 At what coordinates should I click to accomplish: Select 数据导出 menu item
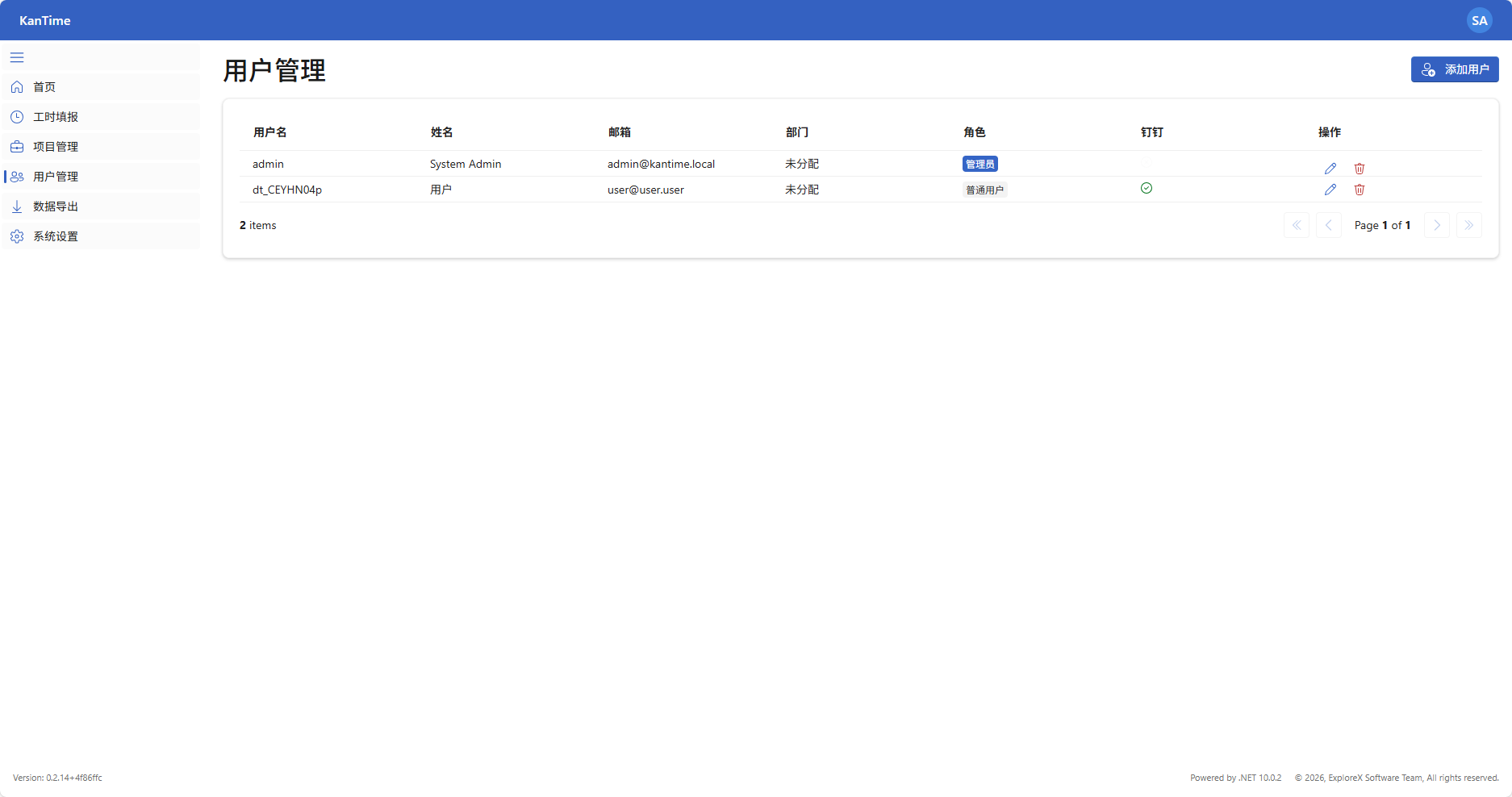(x=56, y=207)
